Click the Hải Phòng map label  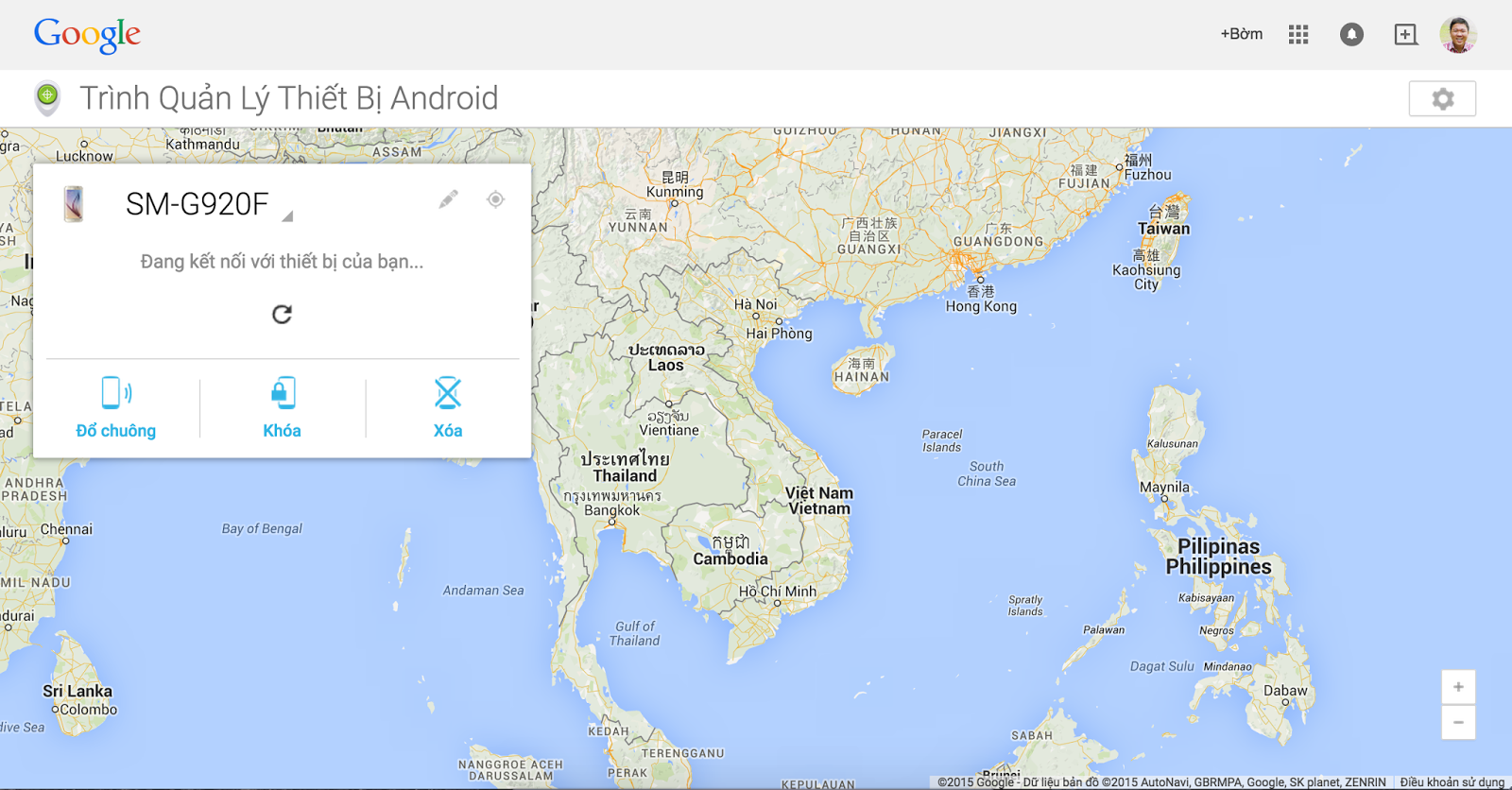779,334
